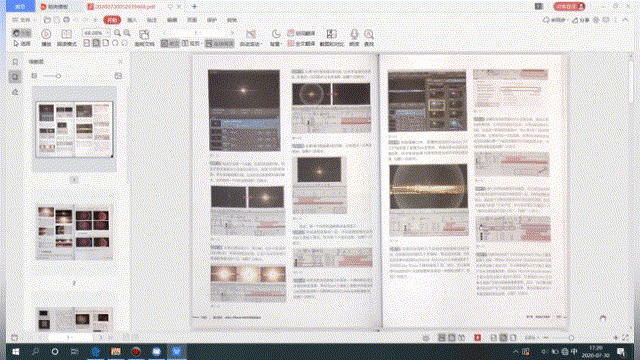Switch to the PDF document tab
640x360 pixels.
(x=124, y=7)
